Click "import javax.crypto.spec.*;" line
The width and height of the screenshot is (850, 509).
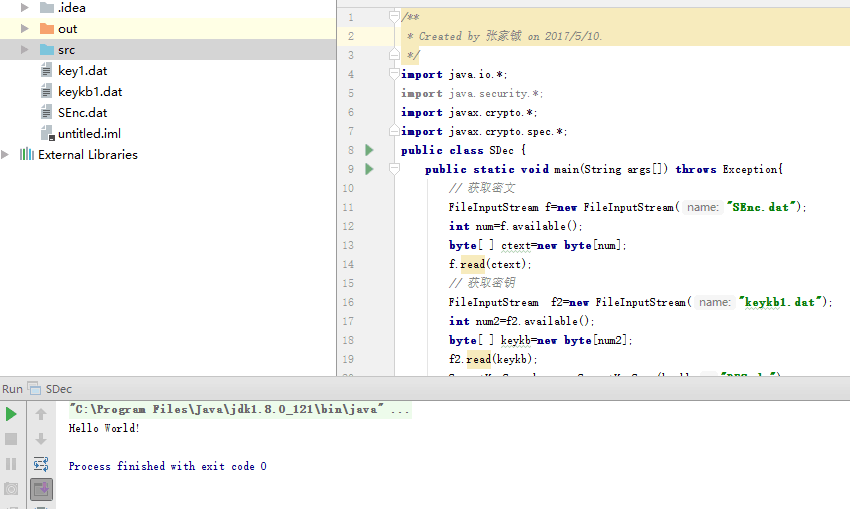pyautogui.click(x=484, y=131)
